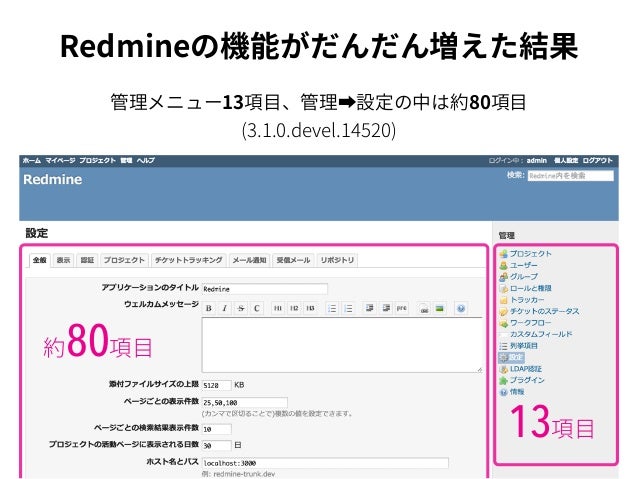Insert Heading 1 via H1 button
The image size is (638, 479).
(278, 308)
